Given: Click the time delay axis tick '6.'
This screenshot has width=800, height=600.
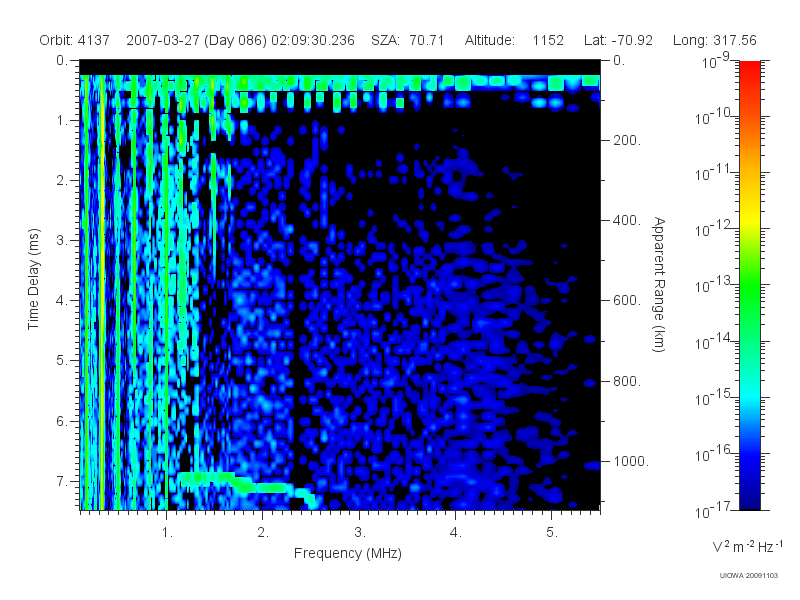Looking at the screenshot, I should [62, 421].
